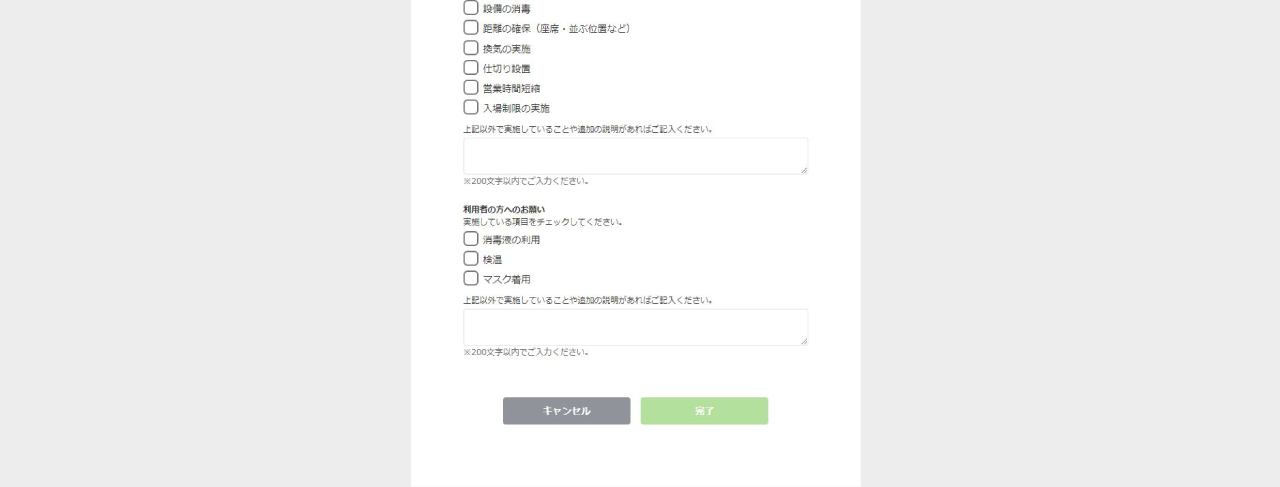Click the 消毒液の利用 label text
The image size is (1280, 487).
(x=512, y=240)
